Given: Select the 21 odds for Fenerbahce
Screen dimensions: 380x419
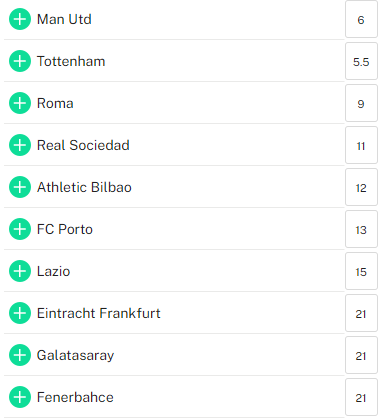Looking at the screenshot, I should click(361, 397).
